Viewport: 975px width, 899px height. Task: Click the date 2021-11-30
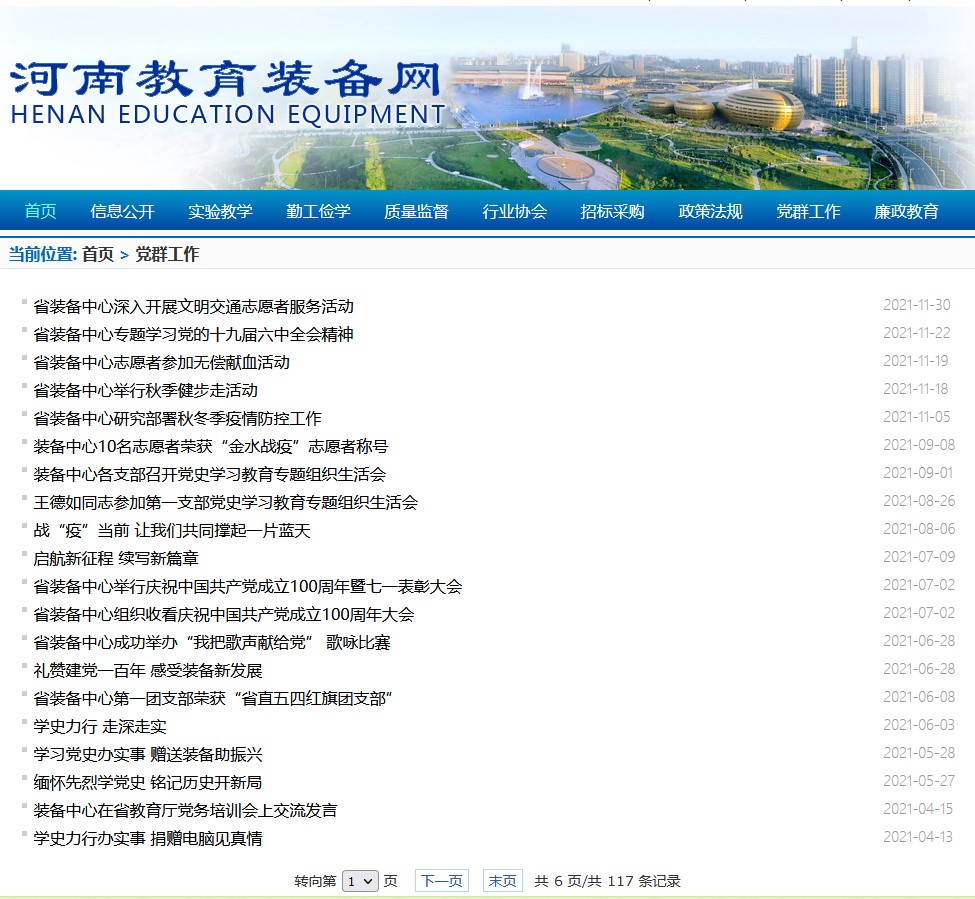point(917,305)
